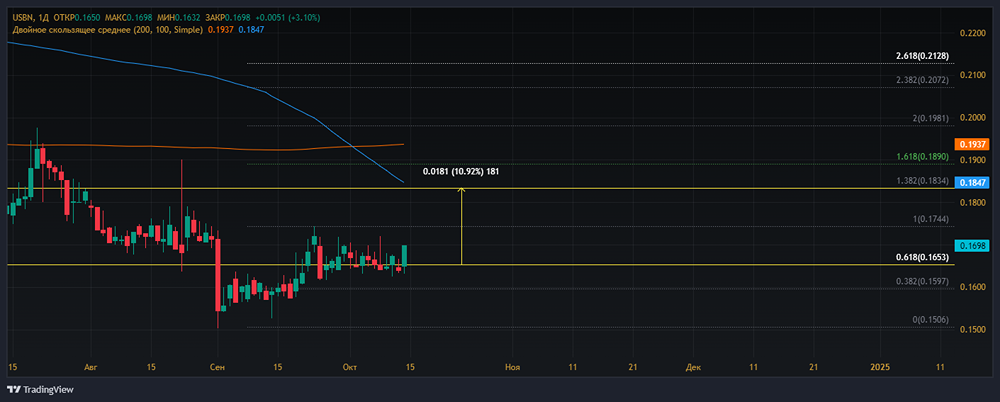Screen dimensions: 1000x402
Task: Select Fibonacci level 0.618(0.1653) label
Action: pos(922,256)
